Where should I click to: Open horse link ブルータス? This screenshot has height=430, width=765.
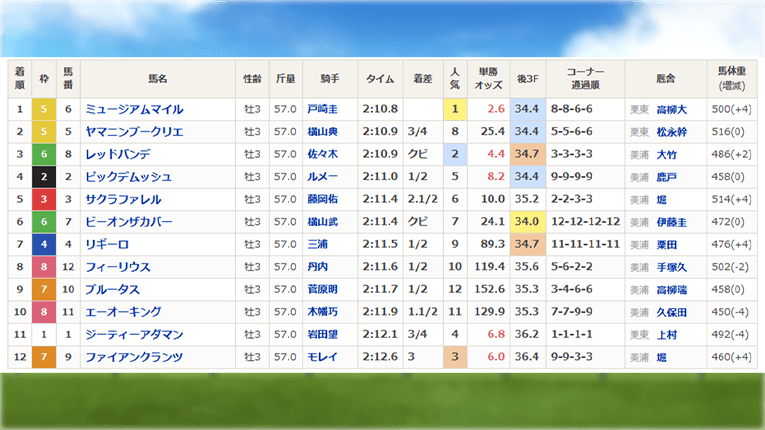(x=112, y=289)
